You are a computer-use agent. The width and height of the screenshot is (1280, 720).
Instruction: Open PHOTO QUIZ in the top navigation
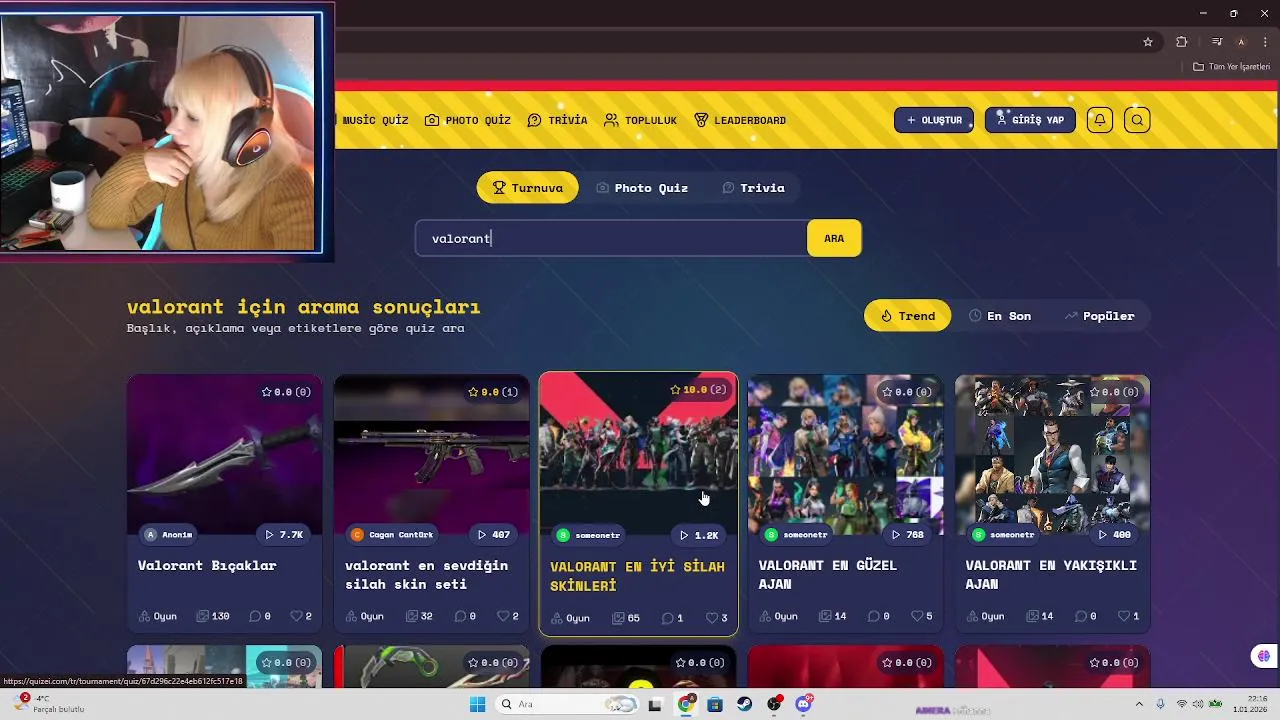tap(468, 120)
